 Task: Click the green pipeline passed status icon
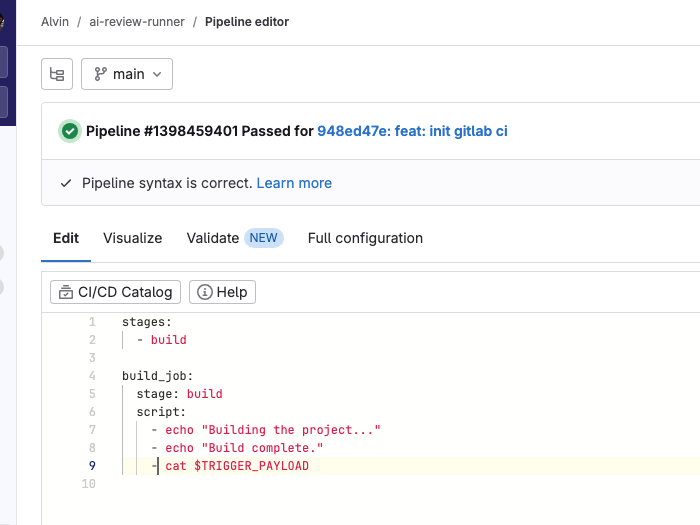69,131
